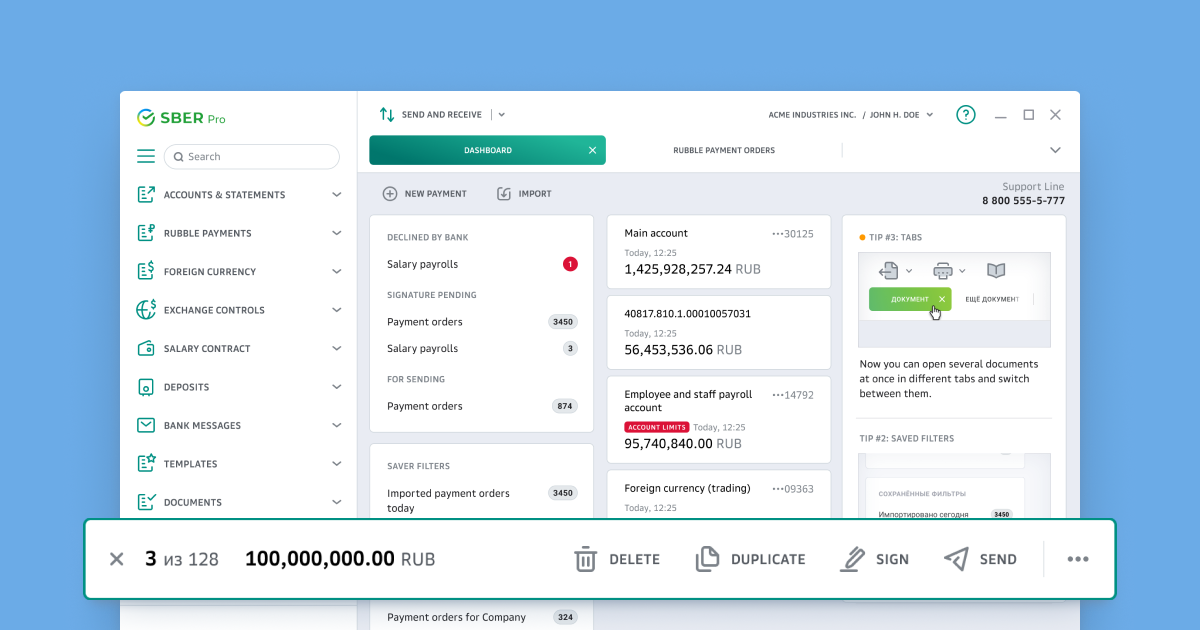This screenshot has width=1200, height=630.
Task: Dismiss the selection bar with X
Action: [x=117, y=559]
